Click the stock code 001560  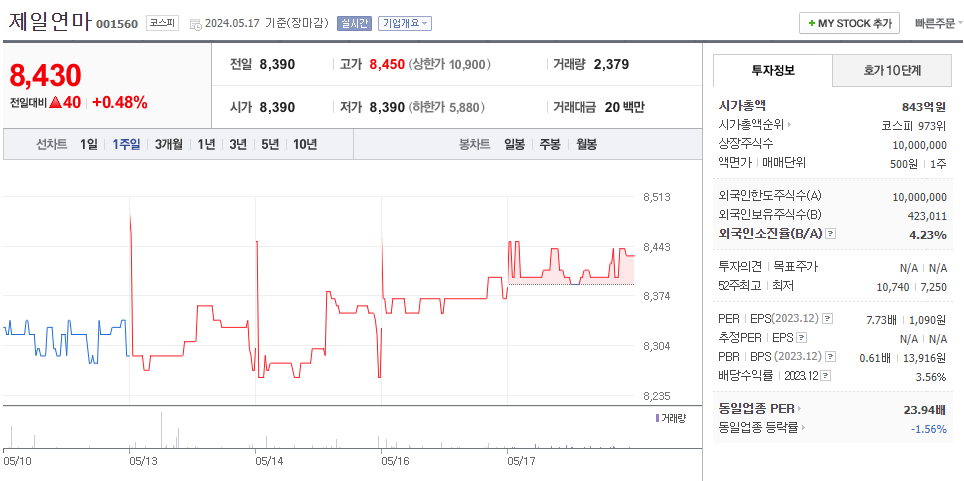(117, 25)
